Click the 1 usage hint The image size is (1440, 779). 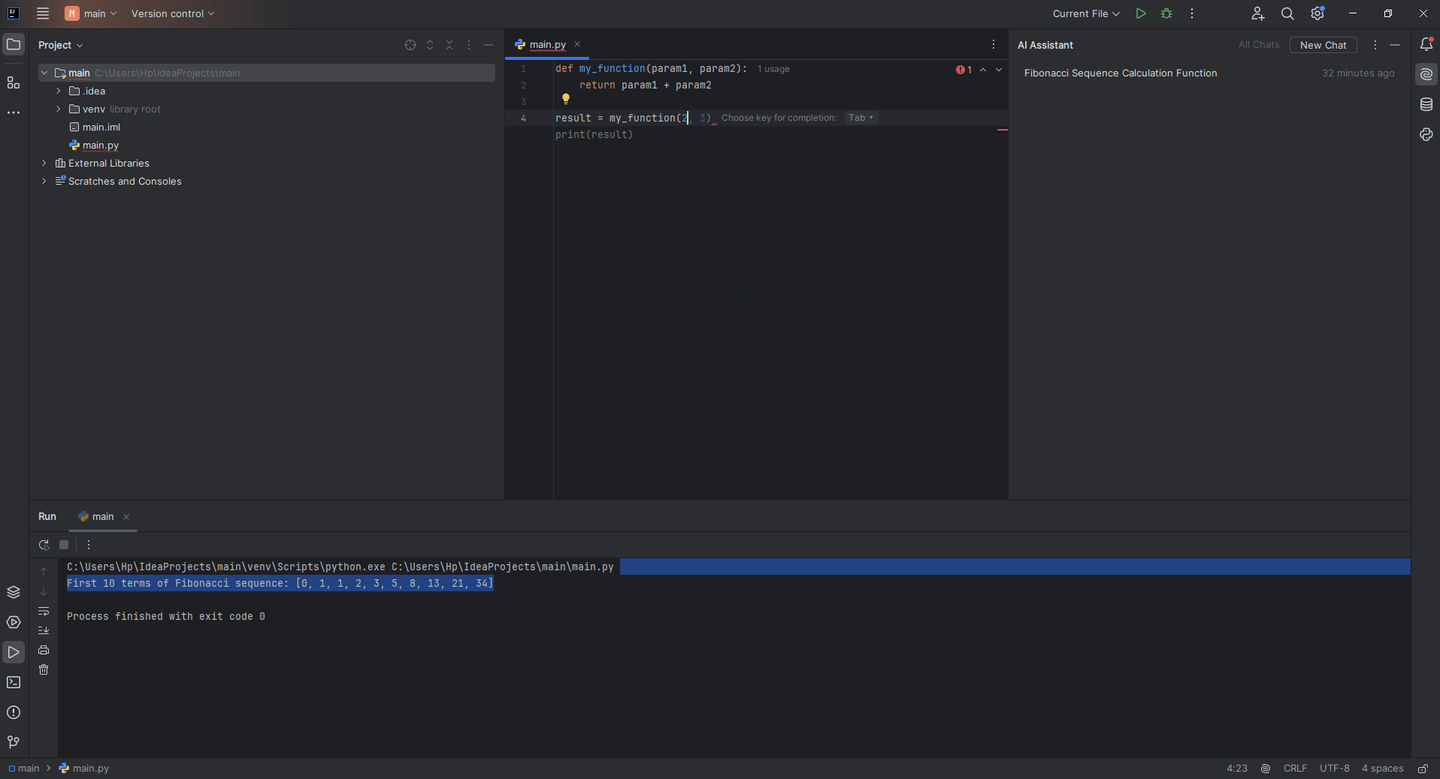pyautogui.click(x=773, y=69)
